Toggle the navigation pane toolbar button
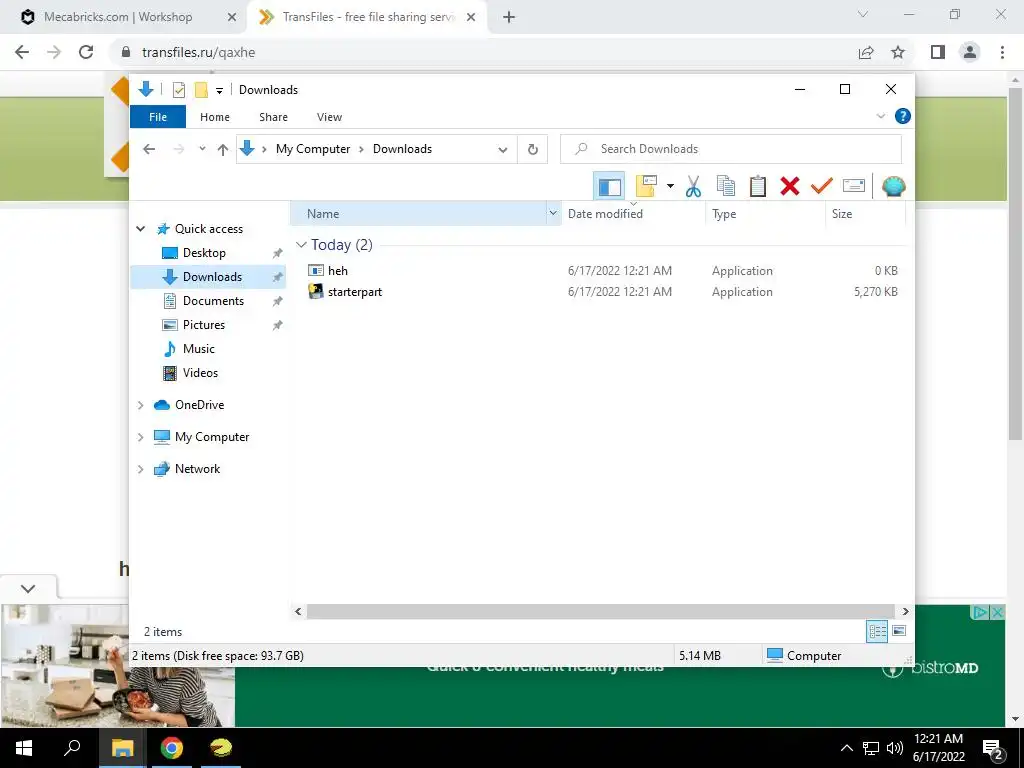 (609, 186)
